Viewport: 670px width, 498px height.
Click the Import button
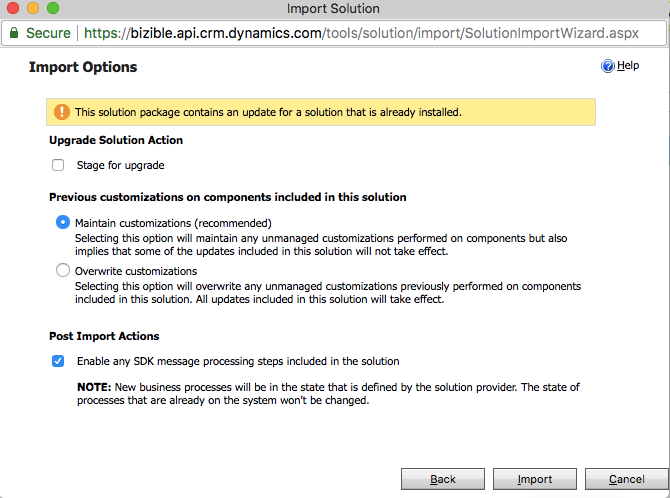click(535, 479)
